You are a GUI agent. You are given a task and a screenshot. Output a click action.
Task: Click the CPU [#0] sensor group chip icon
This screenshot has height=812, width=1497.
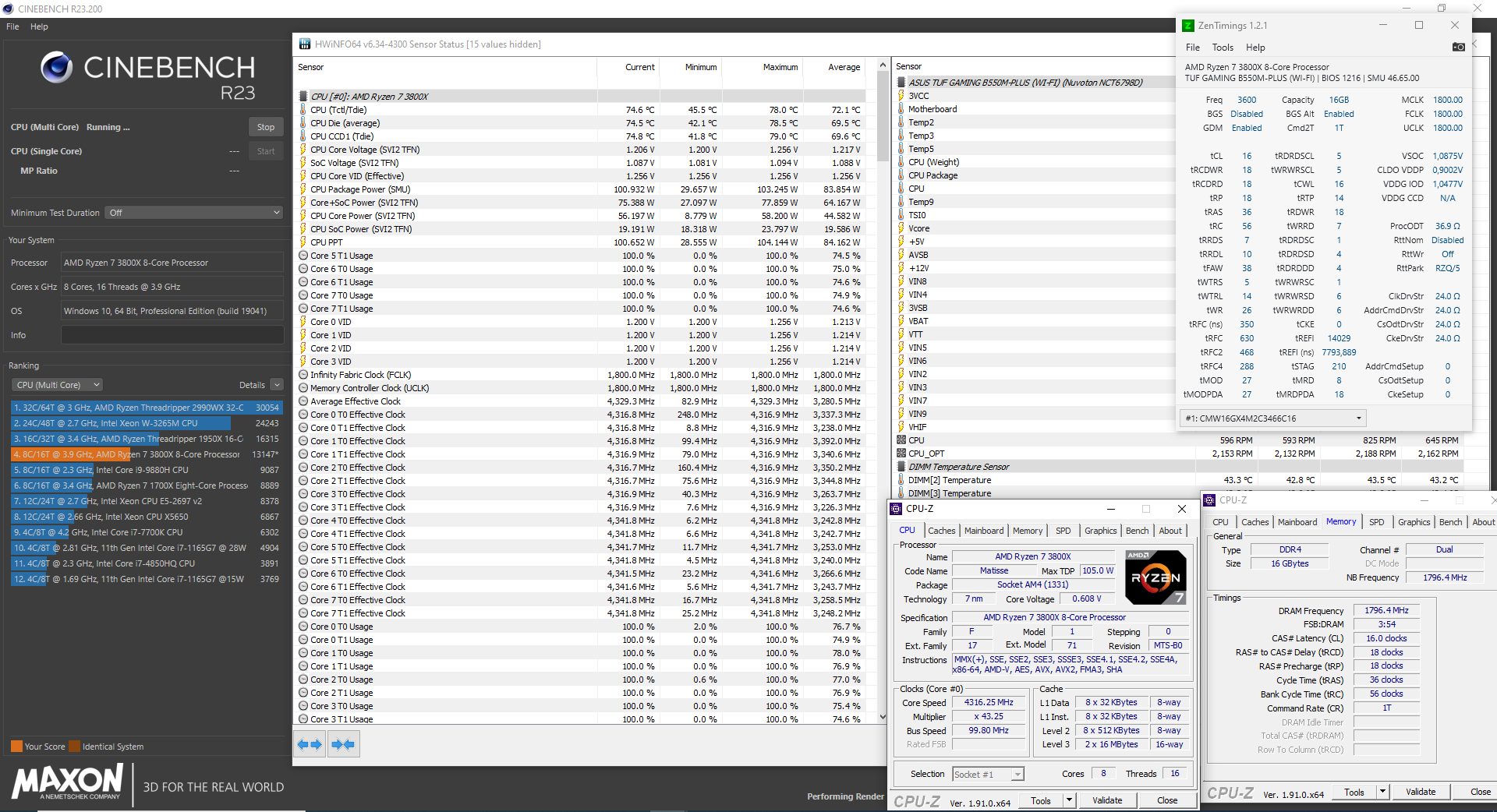click(x=303, y=97)
